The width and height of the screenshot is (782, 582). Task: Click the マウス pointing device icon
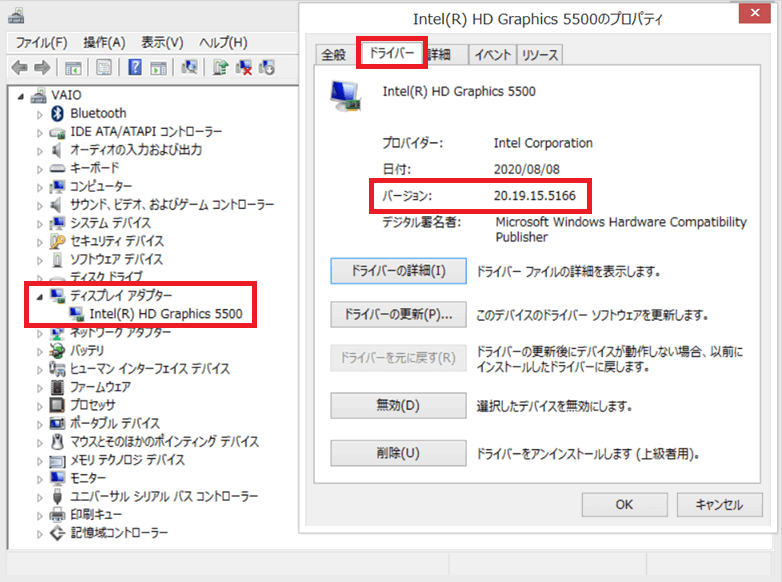[x=57, y=441]
